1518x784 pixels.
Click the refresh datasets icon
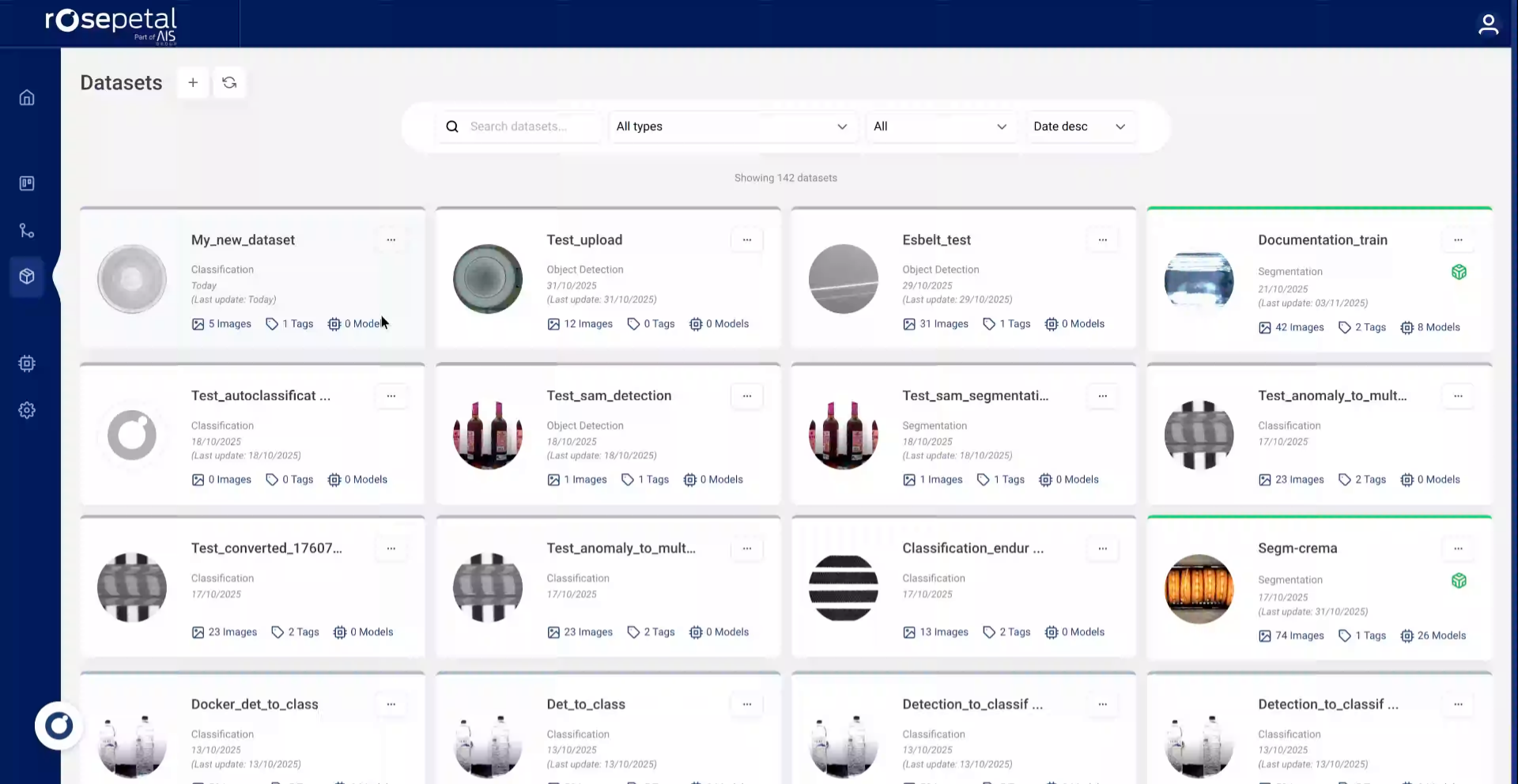tap(229, 83)
